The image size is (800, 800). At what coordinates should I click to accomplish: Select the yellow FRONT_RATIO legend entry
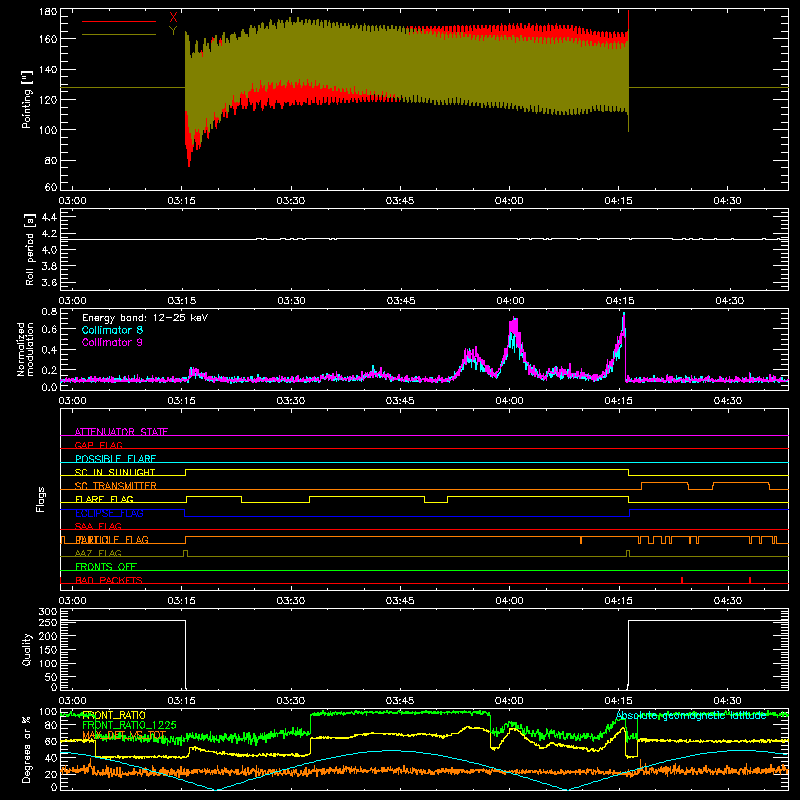point(114,715)
